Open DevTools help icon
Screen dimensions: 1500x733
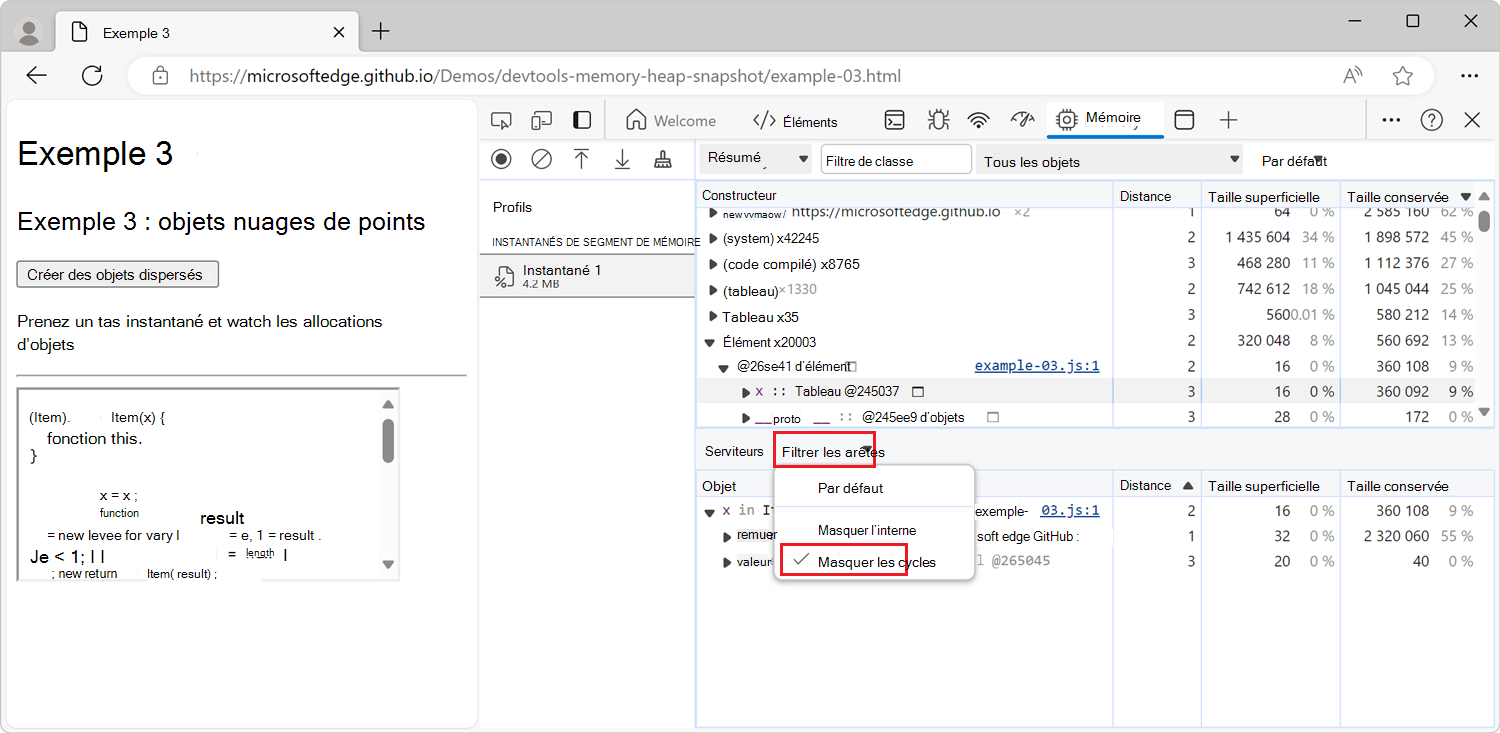pyautogui.click(x=1432, y=121)
